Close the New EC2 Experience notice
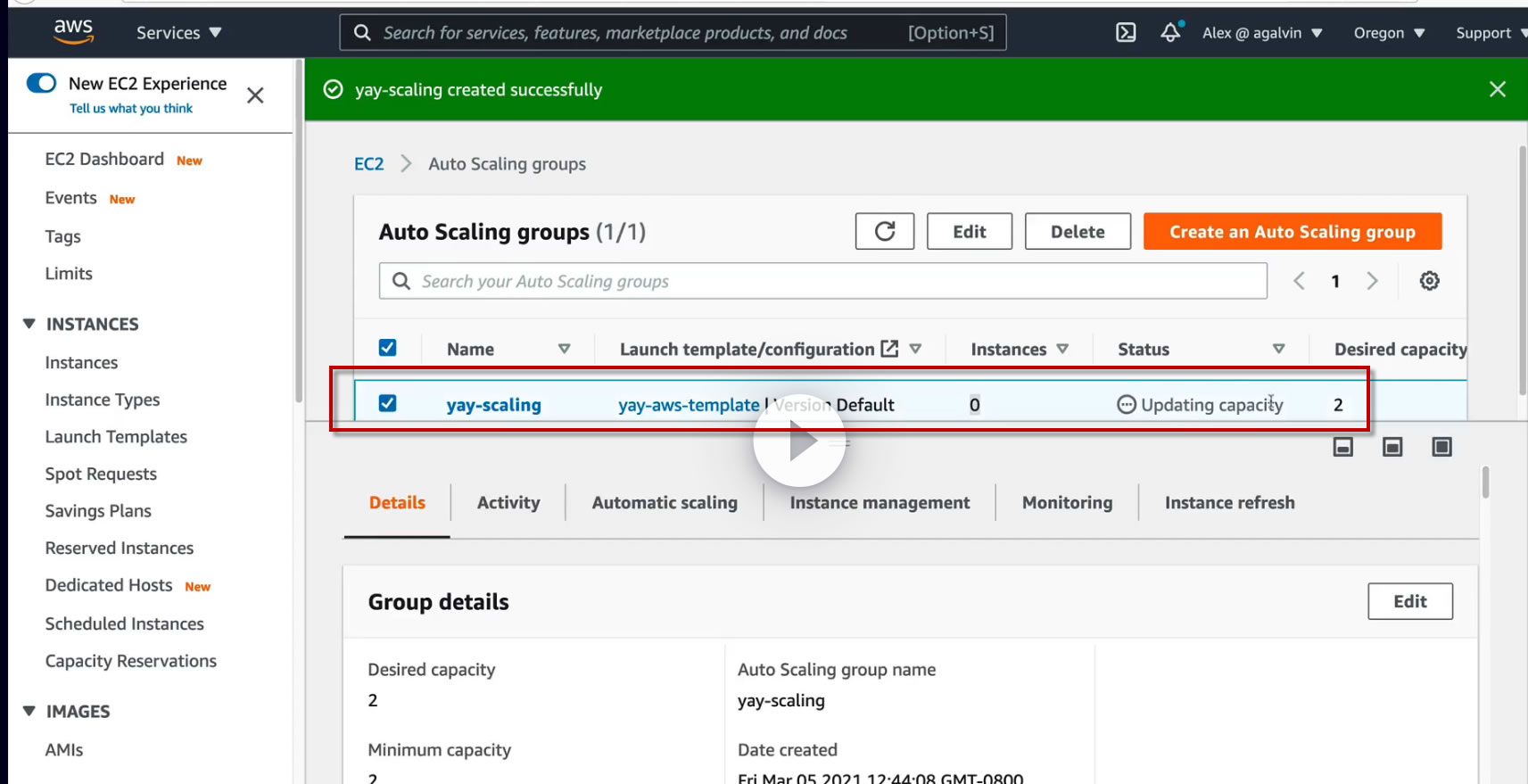 click(x=255, y=95)
